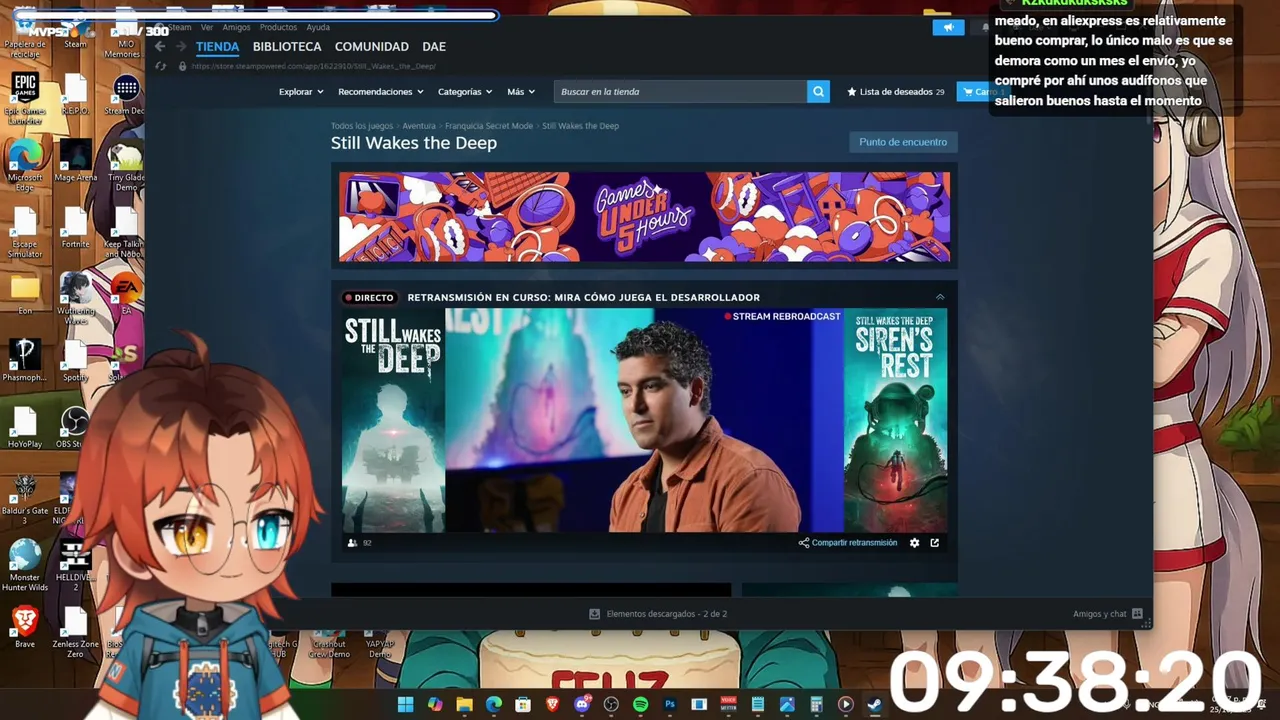This screenshot has width=1280, height=720.
Task: Click the magnifier search button in store
Action: click(819, 91)
